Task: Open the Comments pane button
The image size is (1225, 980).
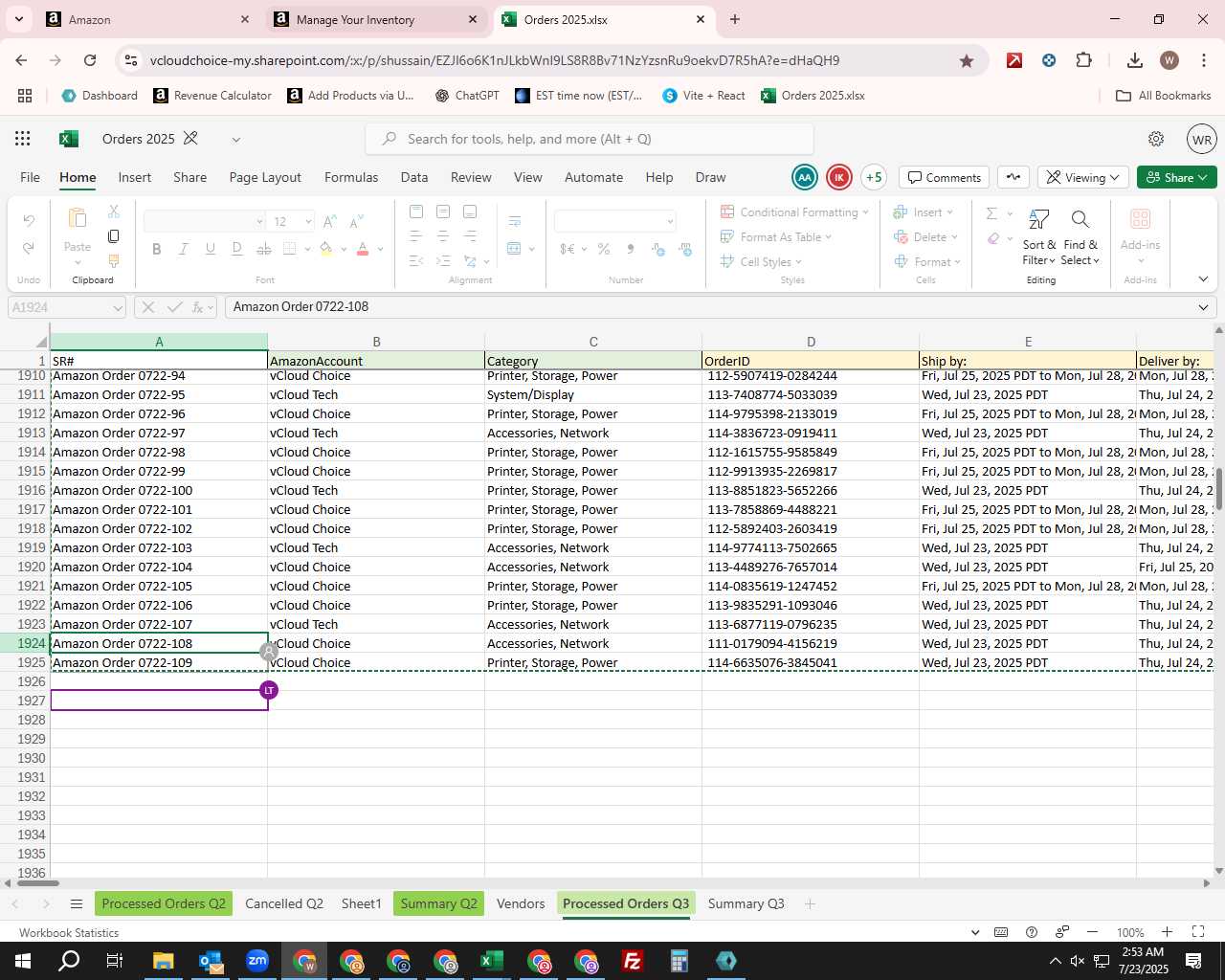Action: coord(945,177)
